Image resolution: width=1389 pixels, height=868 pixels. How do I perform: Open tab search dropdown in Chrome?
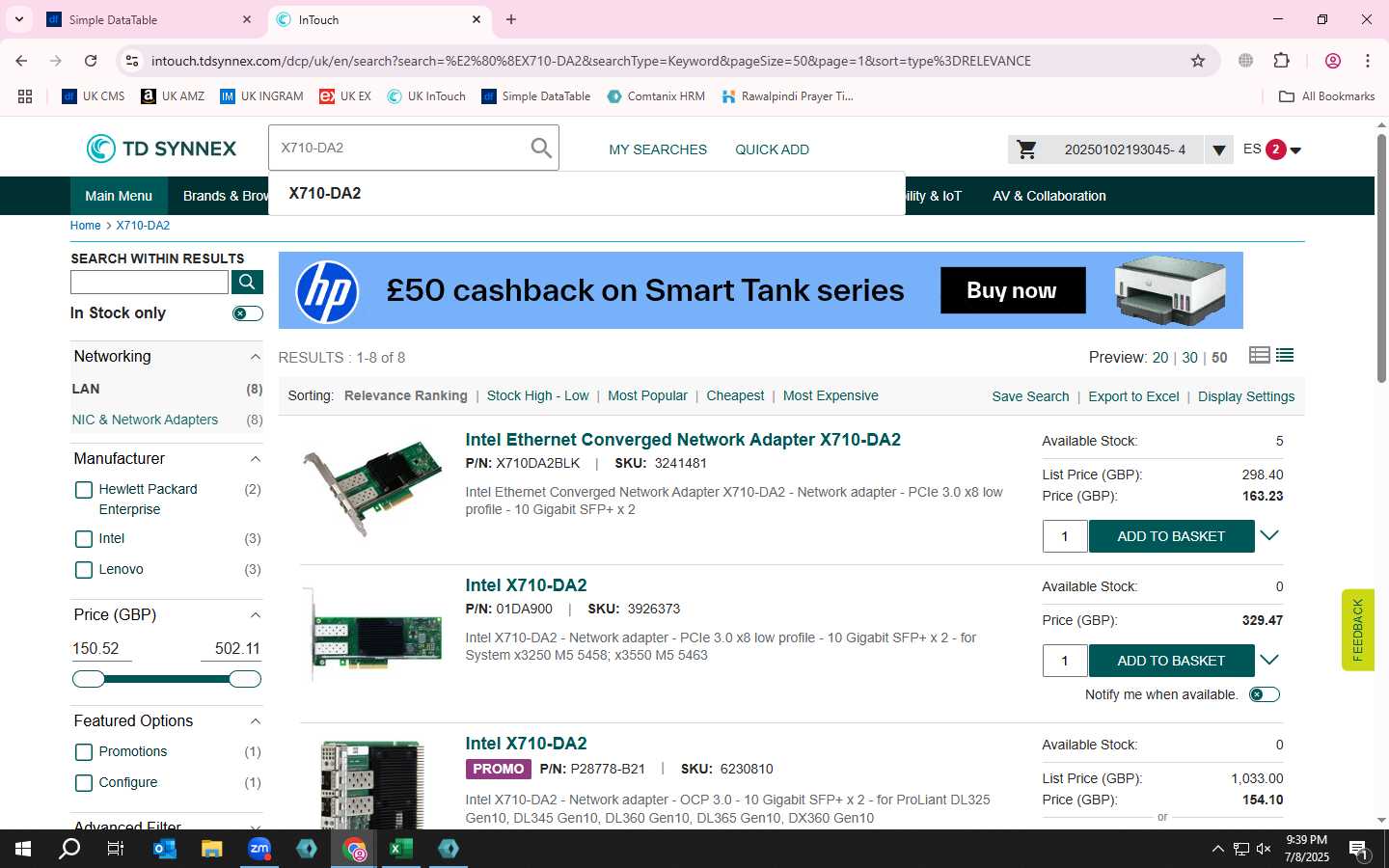click(18, 19)
